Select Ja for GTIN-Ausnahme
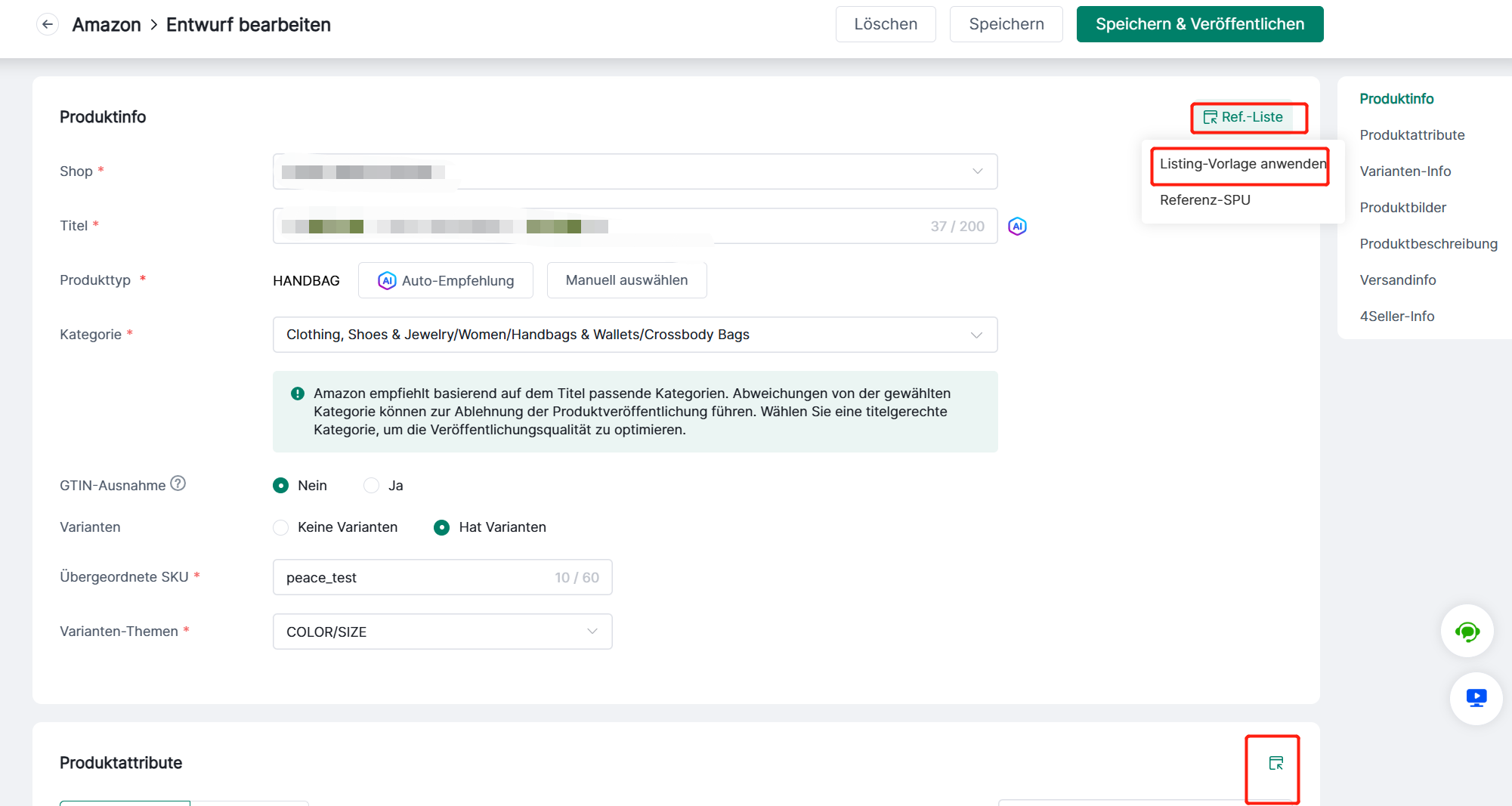The width and height of the screenshot is (1512, 806). 371,486
